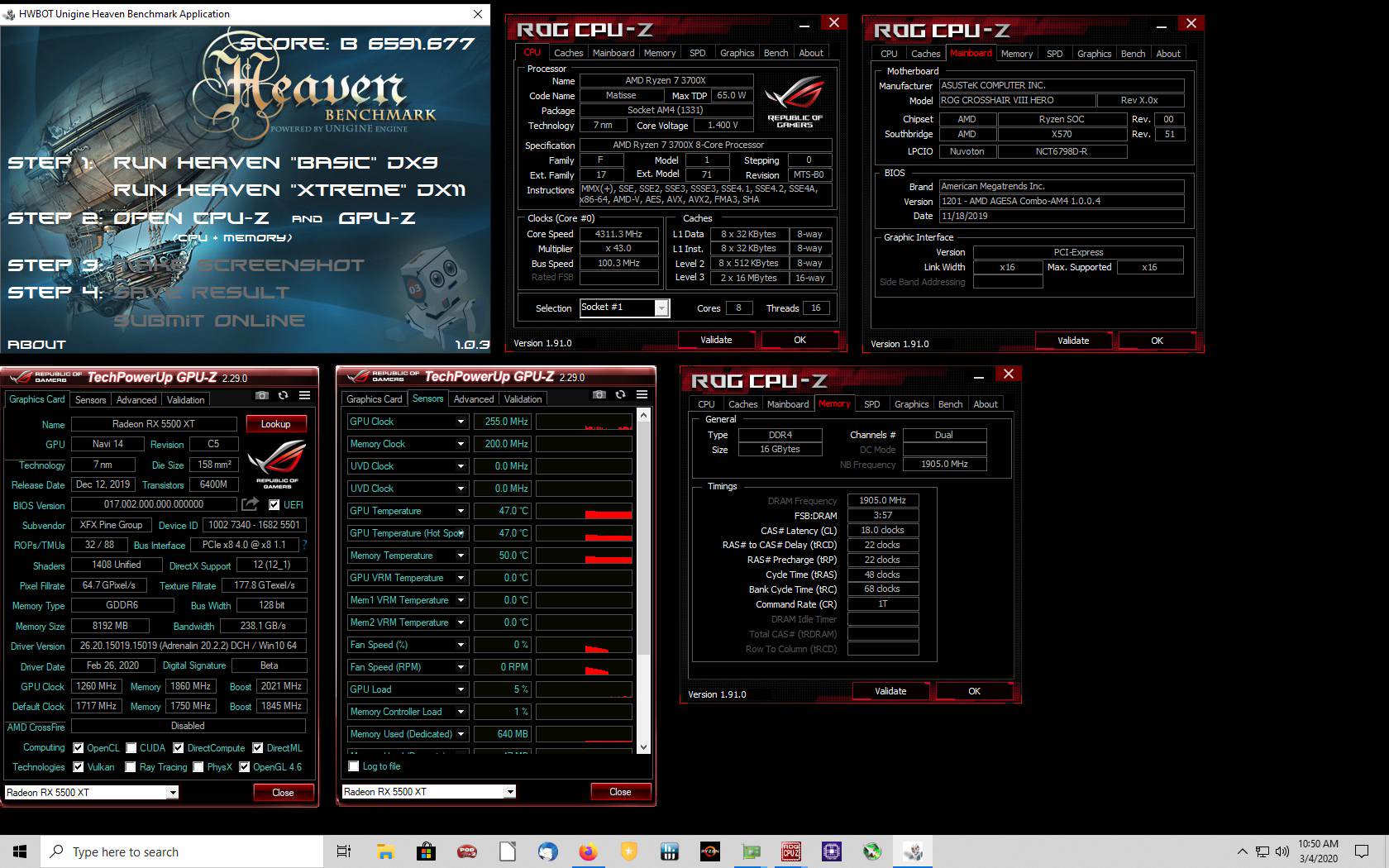The width and height of the screenshot is (1389, 868).
Task: Open ROG CPU-Z icon in taskbar
Action: click(791, 851)
